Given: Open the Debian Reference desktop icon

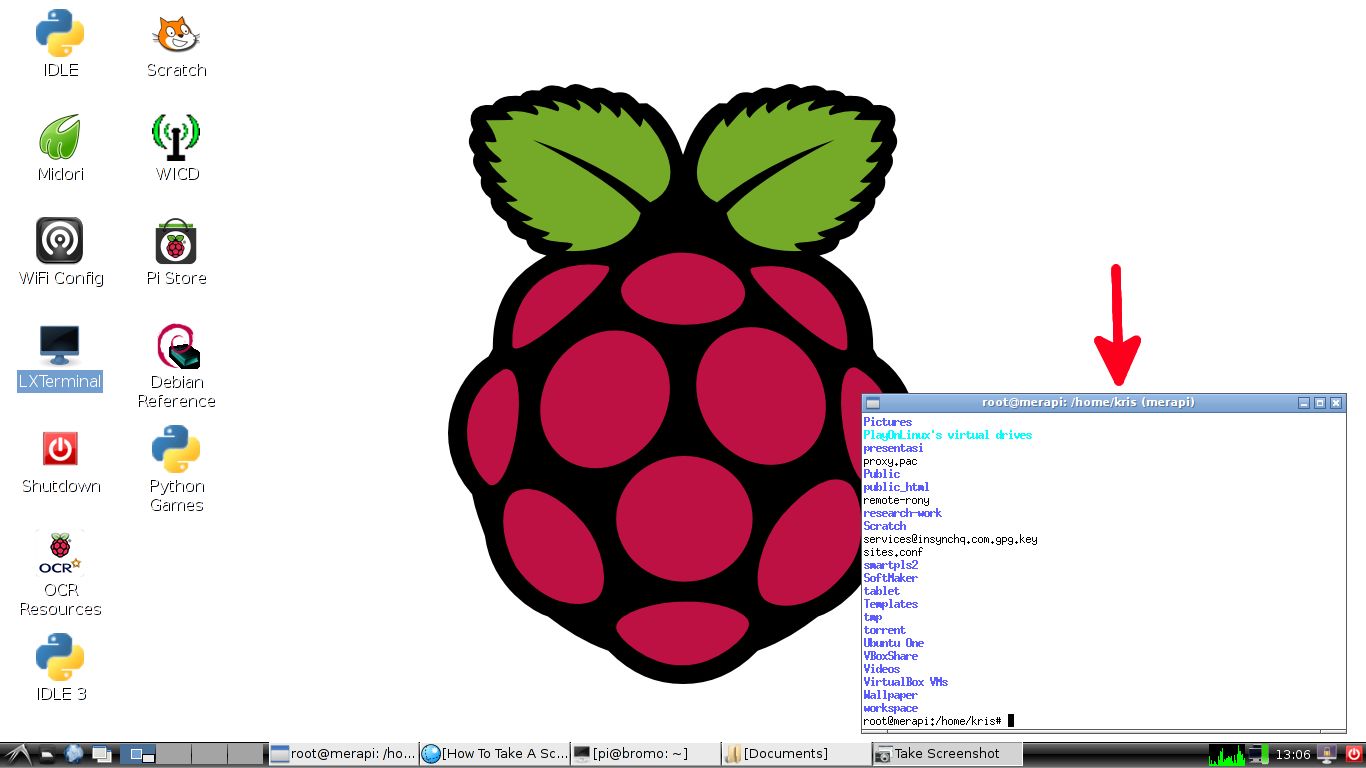Looking at the screenshot, I should [176, 366].
